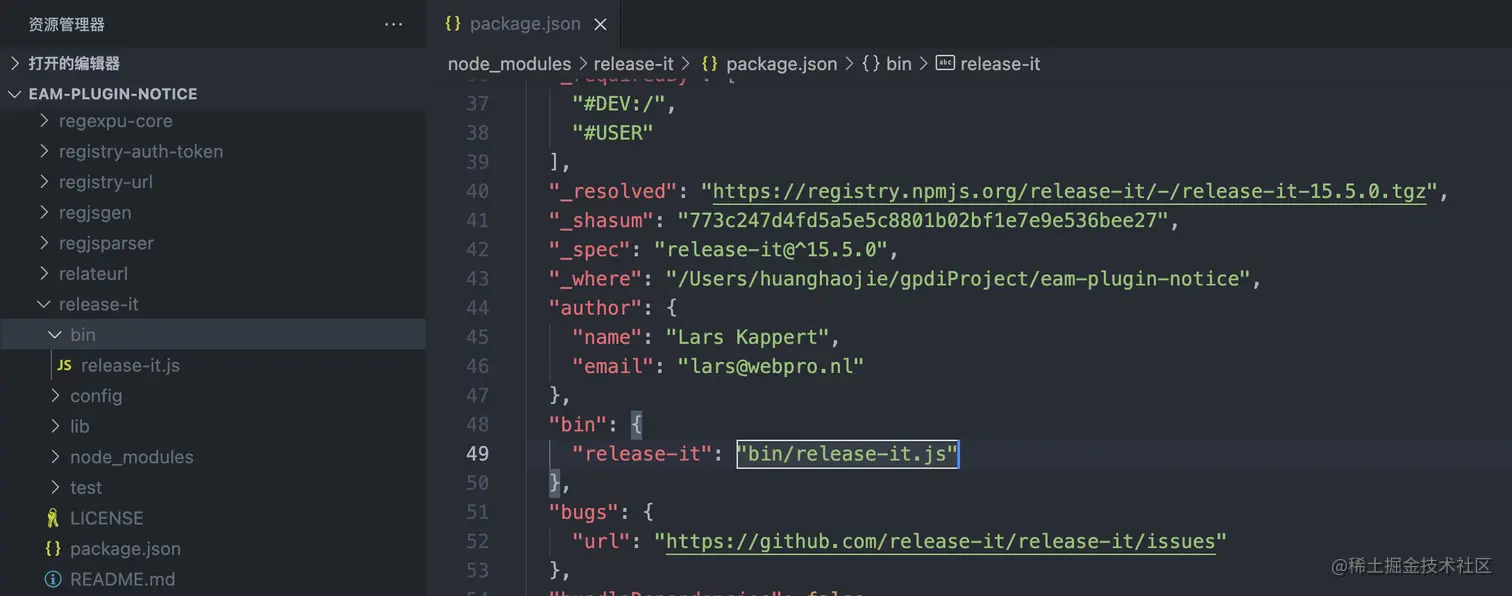Open explorer more actions ellipsis menu

point(393,24)
